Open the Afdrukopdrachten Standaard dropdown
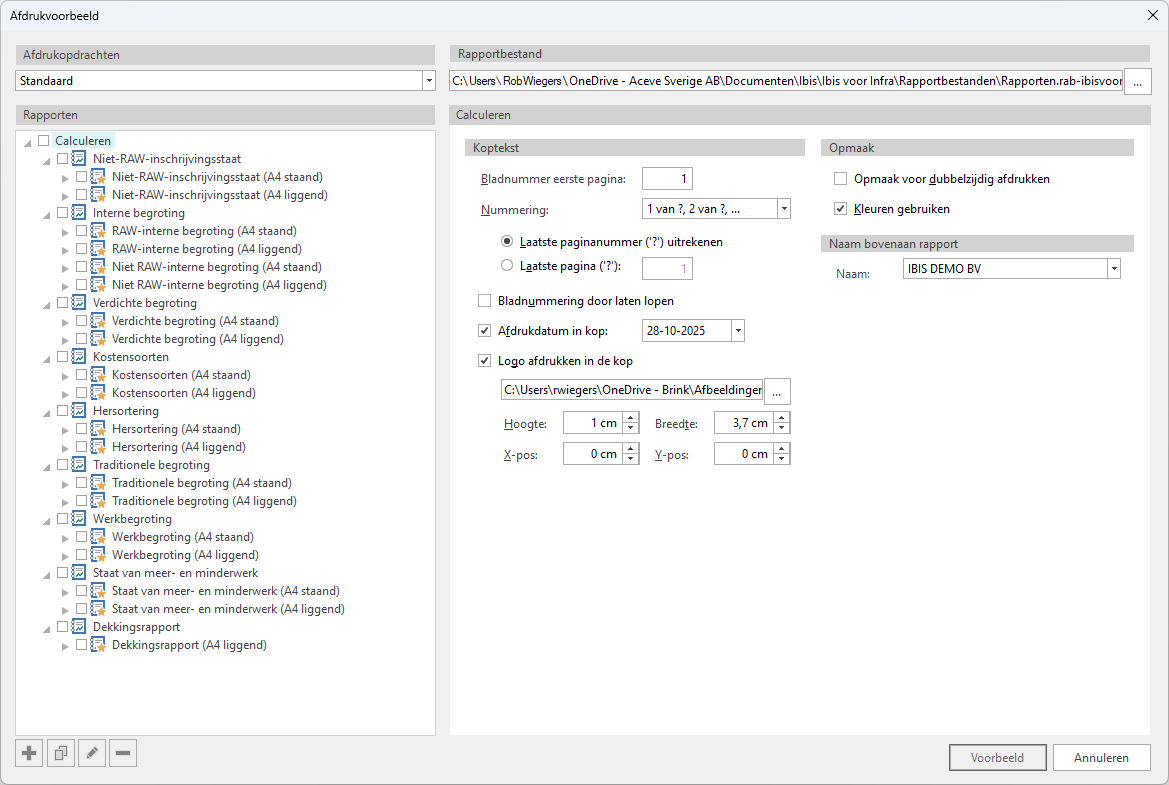Screen dimensions: 1169x785 pos(429,80)
